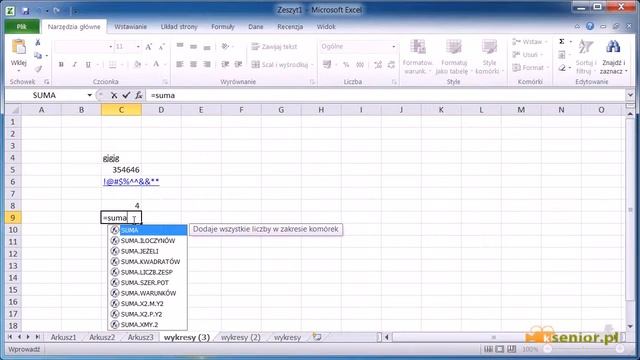This screenshot has height=360, width=640.
Task: Click Page Layout view icon in status bar
Action: [x=500, y=349]
